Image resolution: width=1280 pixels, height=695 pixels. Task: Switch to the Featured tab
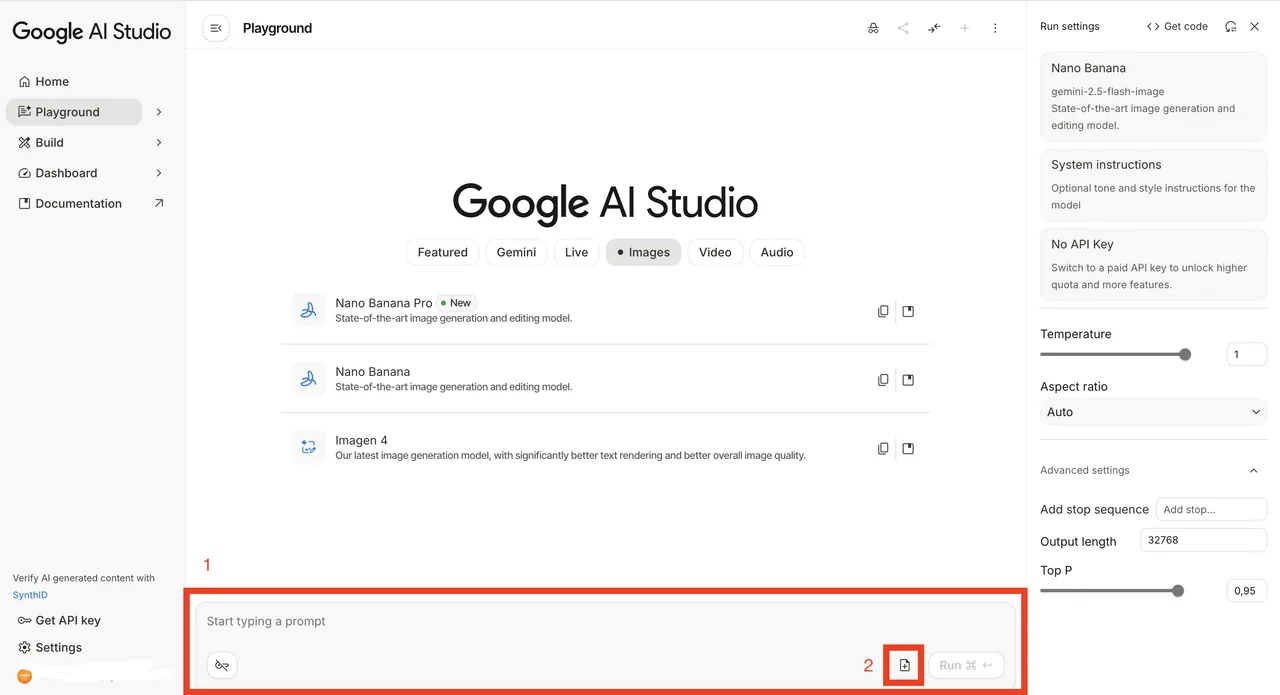(443, 252)
